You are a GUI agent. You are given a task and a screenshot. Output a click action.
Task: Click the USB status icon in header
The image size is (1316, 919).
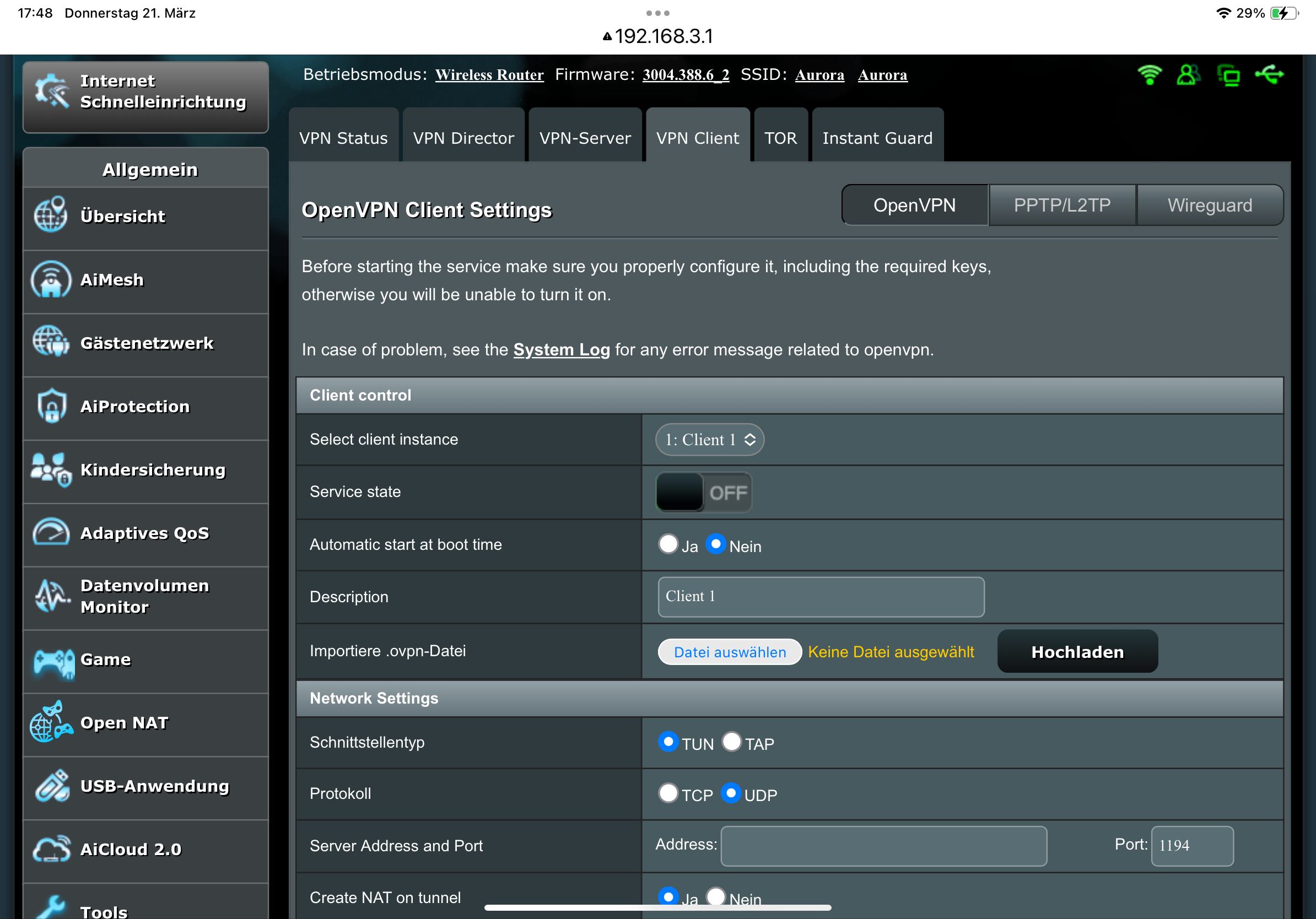[1270, 75]
